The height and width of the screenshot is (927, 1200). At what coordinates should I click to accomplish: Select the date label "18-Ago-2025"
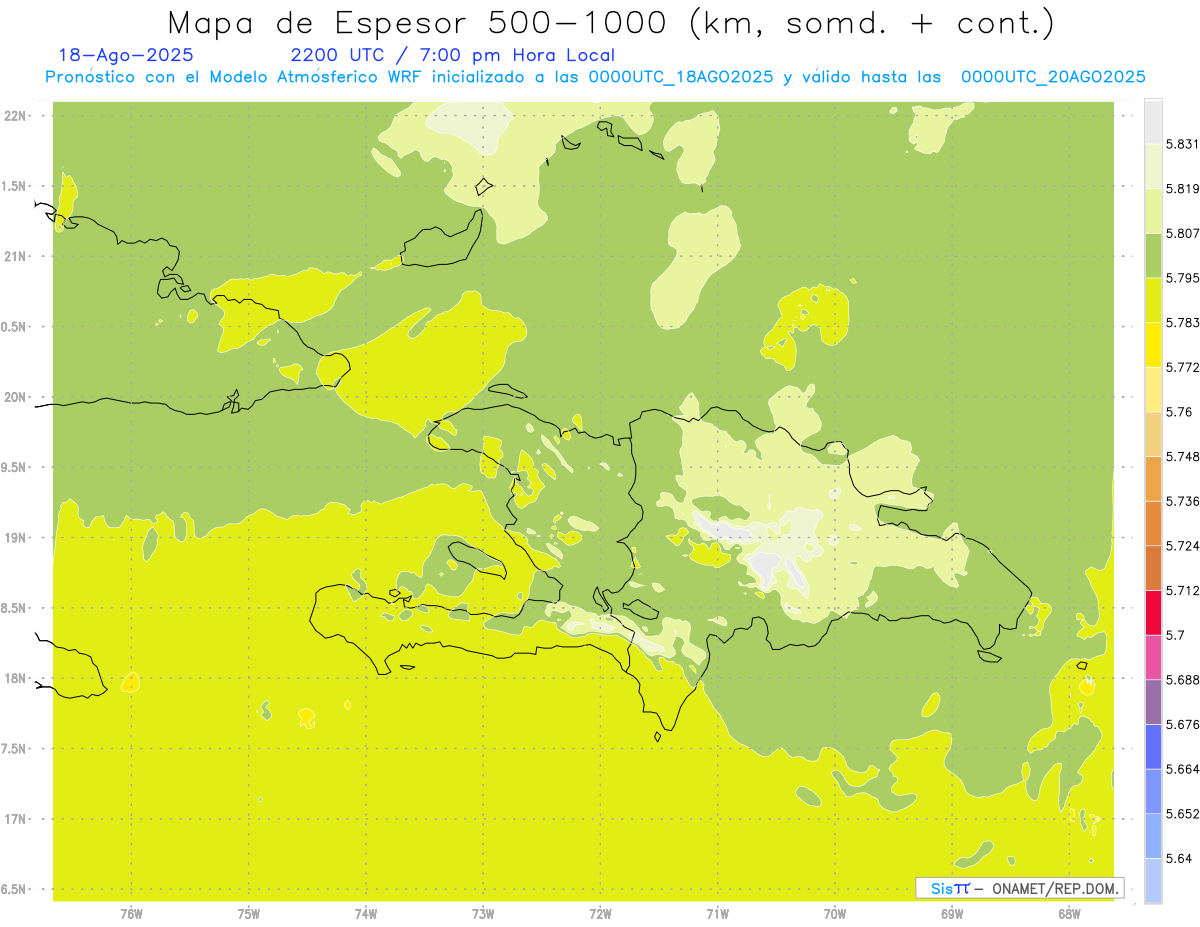point(126,56)
